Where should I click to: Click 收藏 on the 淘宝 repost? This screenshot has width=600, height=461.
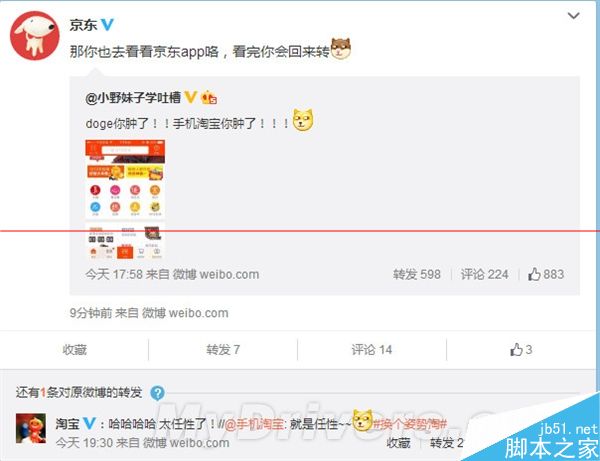(398, 443)
